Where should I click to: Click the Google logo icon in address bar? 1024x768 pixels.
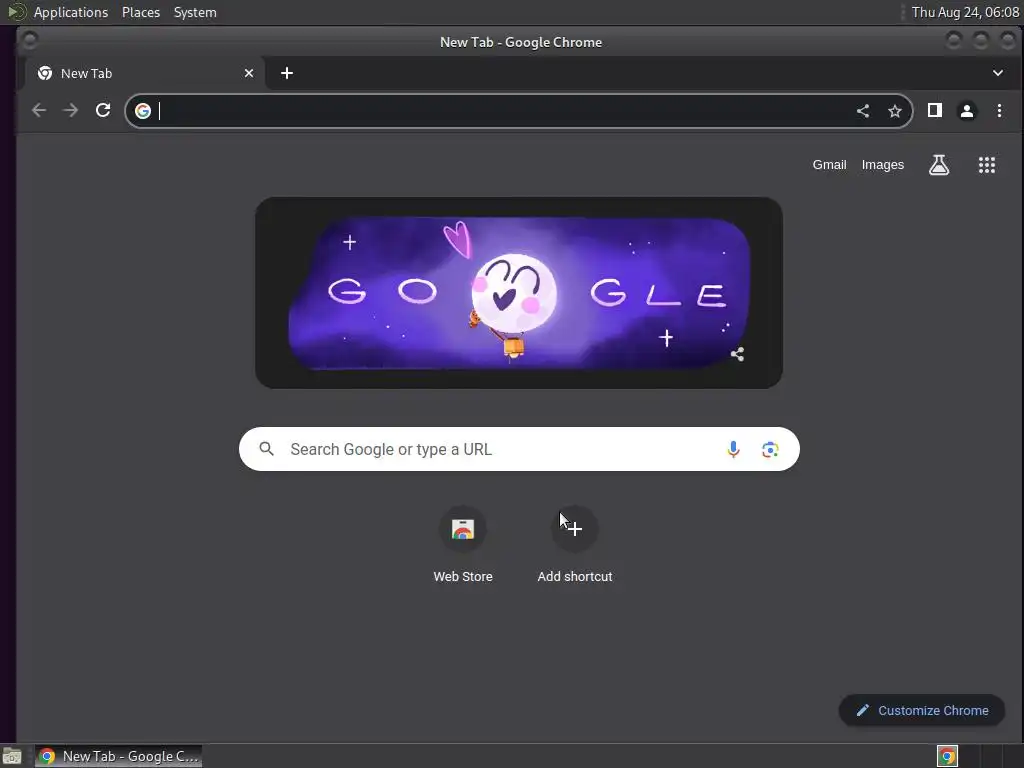pyautogui.click(x=143, y=111)
